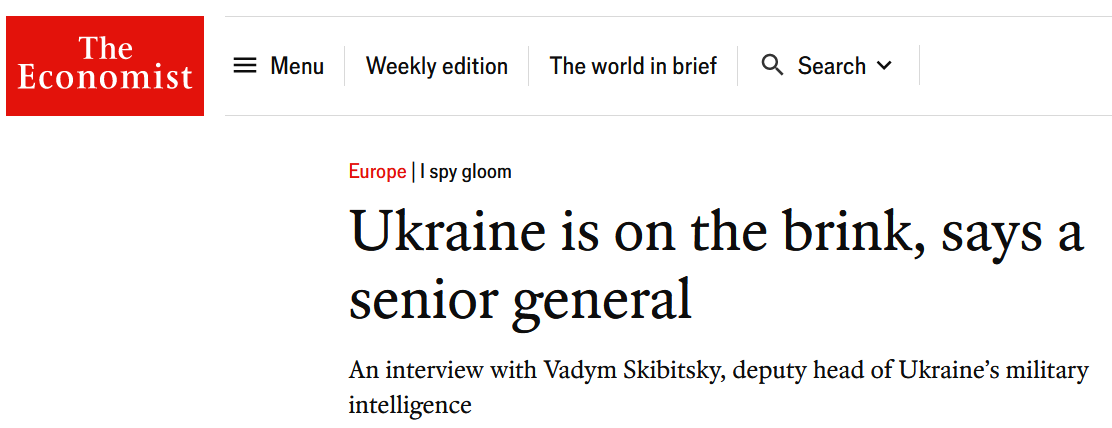Screen dimensions: 1112x428
Task: Open the Weekly edition page
Action: click(437, 66)
